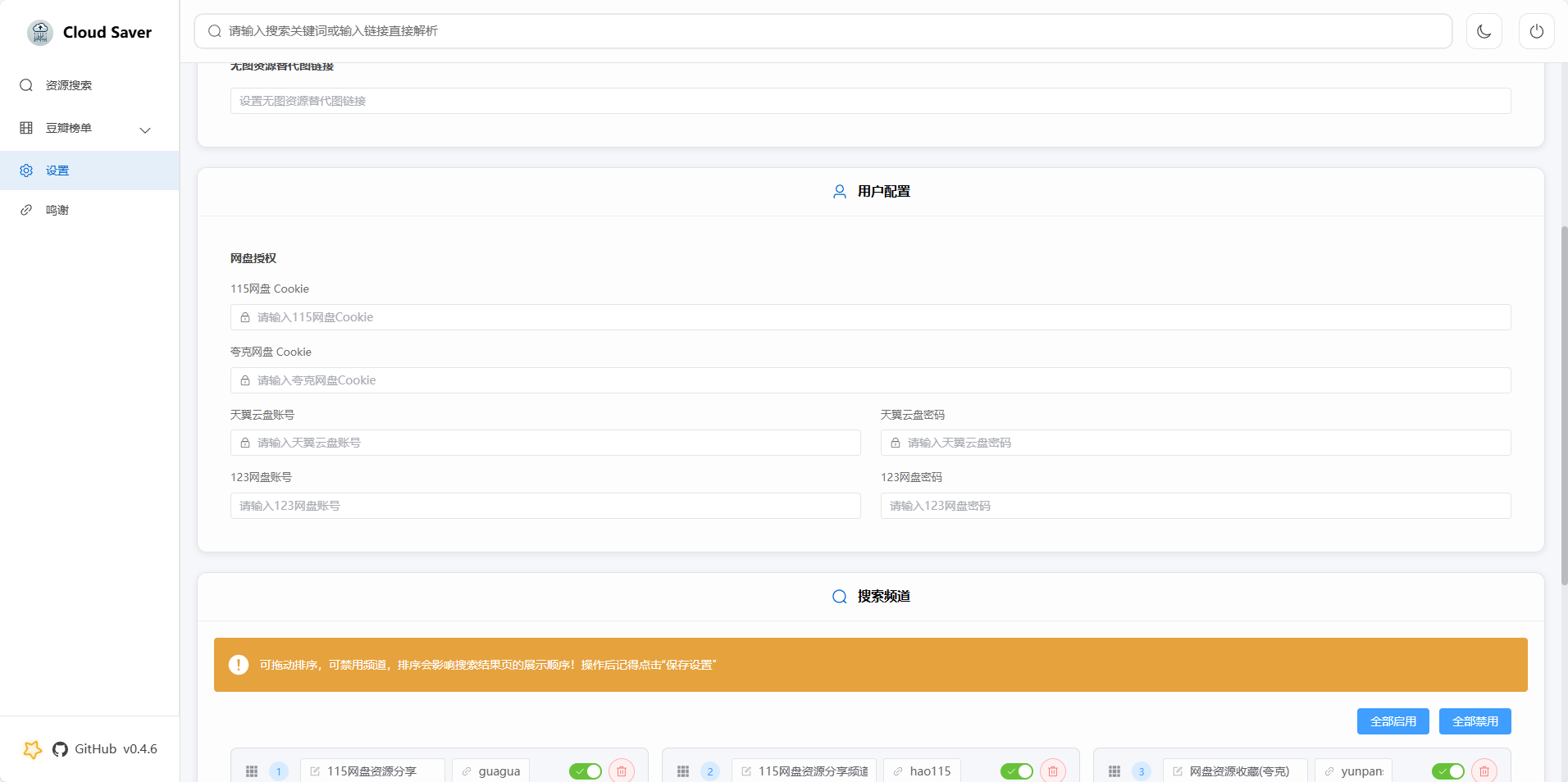The height and width of the screenshot is (782, 1568).
Task: Click the search magnifier icon in top bar
Action: 215,31
